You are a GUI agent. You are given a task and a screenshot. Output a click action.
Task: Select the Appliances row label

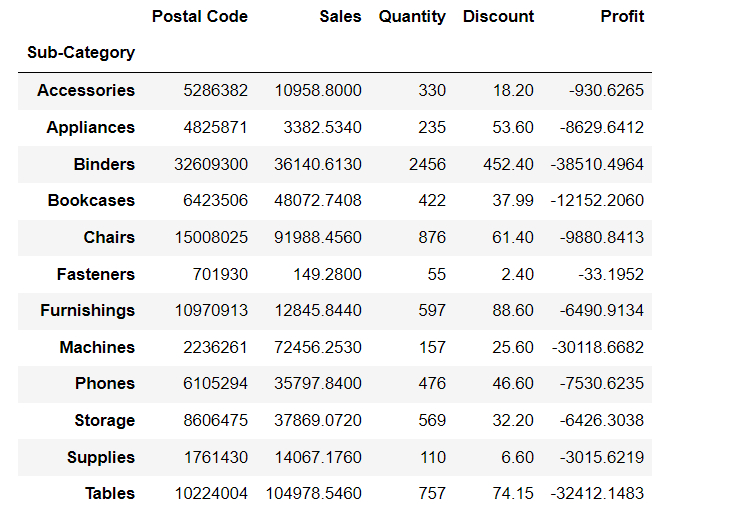(91, 128)
